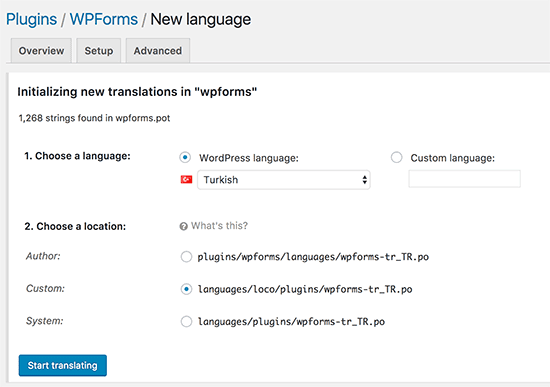Open the Turkish language dropdown

pos(283,180)
